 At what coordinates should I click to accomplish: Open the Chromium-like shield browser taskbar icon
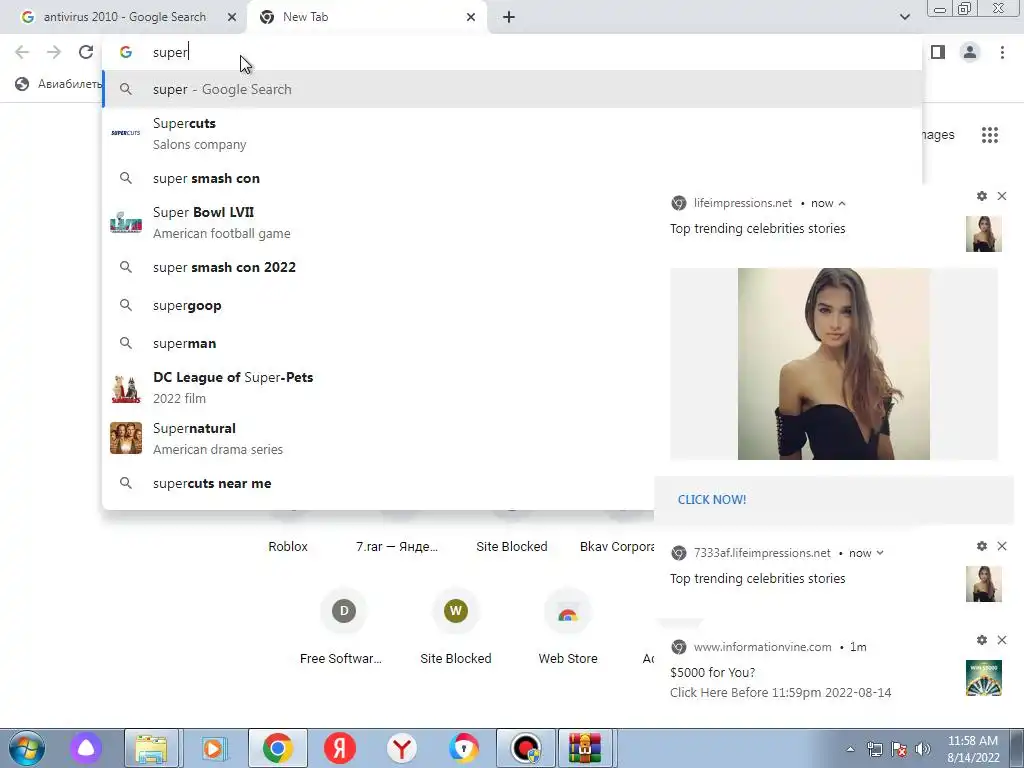[x=464, y=748]
